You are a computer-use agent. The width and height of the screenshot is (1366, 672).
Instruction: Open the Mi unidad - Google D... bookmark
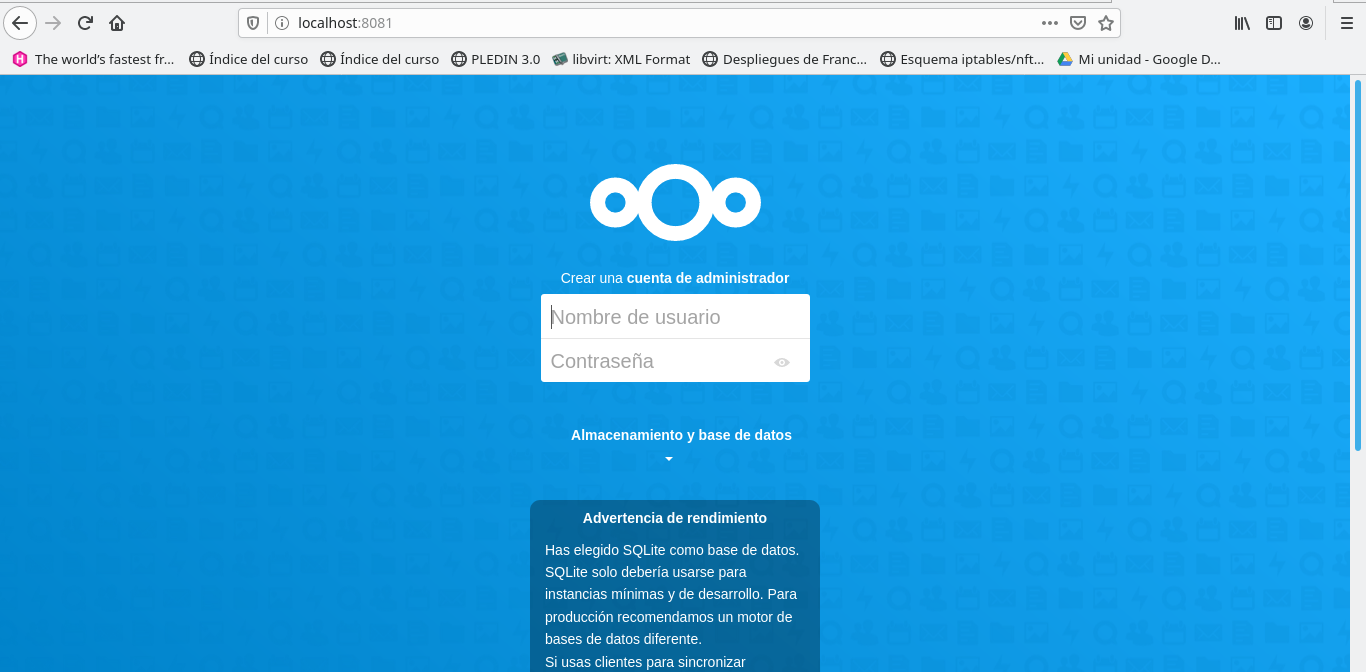tap(1139, 59)
